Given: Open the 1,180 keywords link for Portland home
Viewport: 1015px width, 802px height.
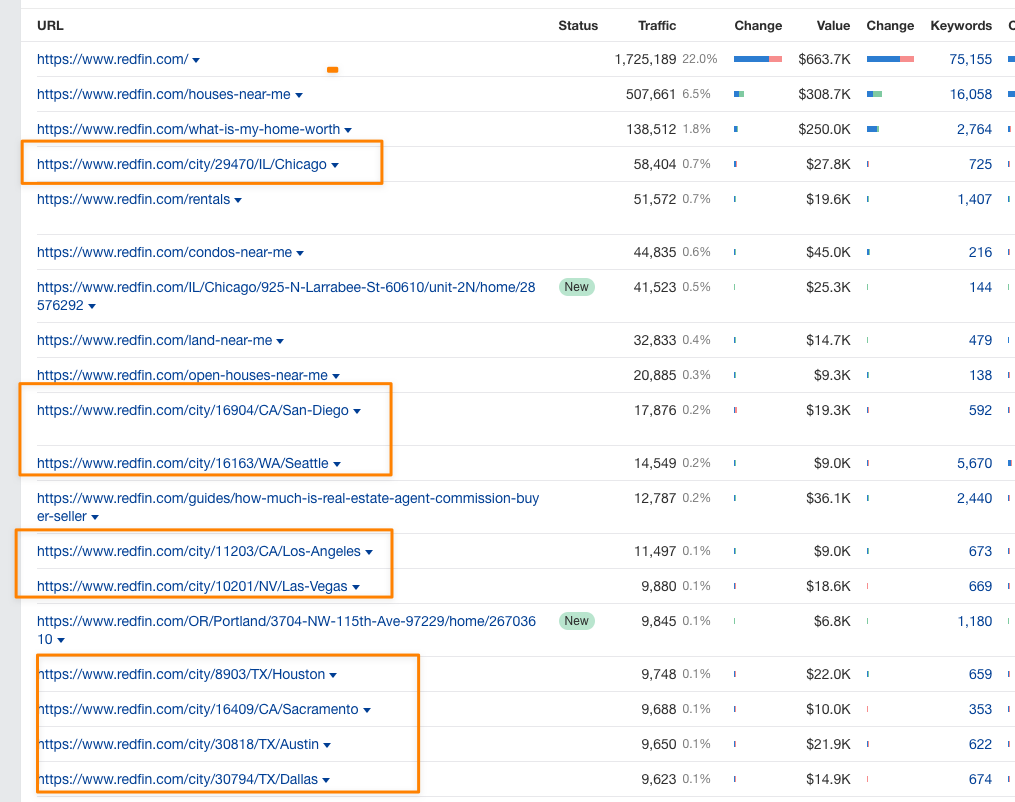Looking at the screenshot, I should coord(974,621).
